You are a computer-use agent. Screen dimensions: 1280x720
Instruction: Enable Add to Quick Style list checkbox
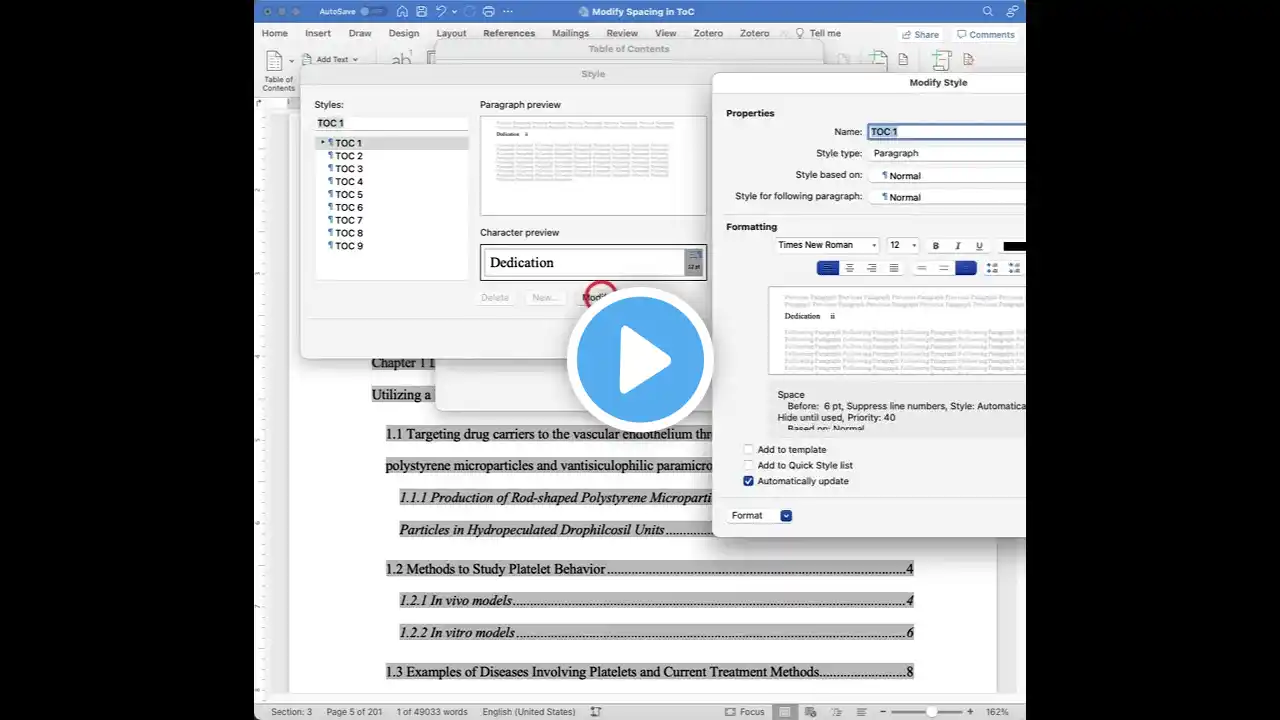click(x=748, y=465)
